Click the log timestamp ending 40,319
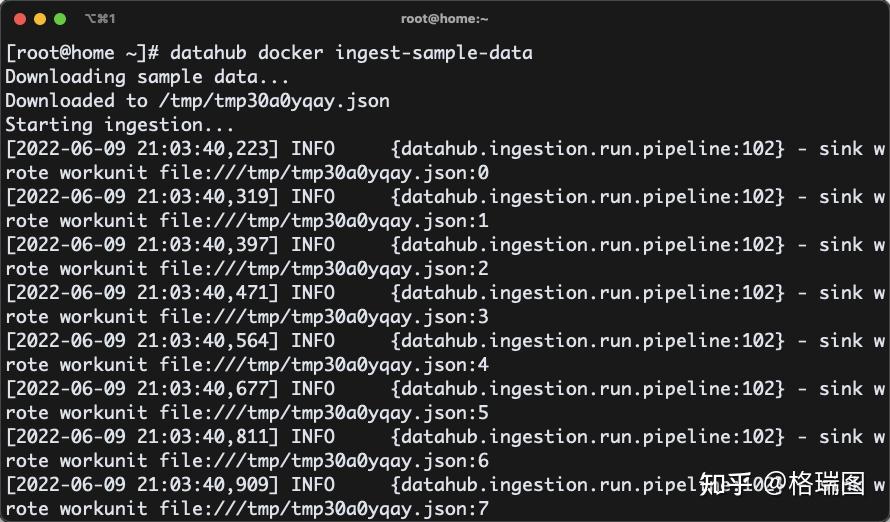The image size is (890, 522). [143, 197]
